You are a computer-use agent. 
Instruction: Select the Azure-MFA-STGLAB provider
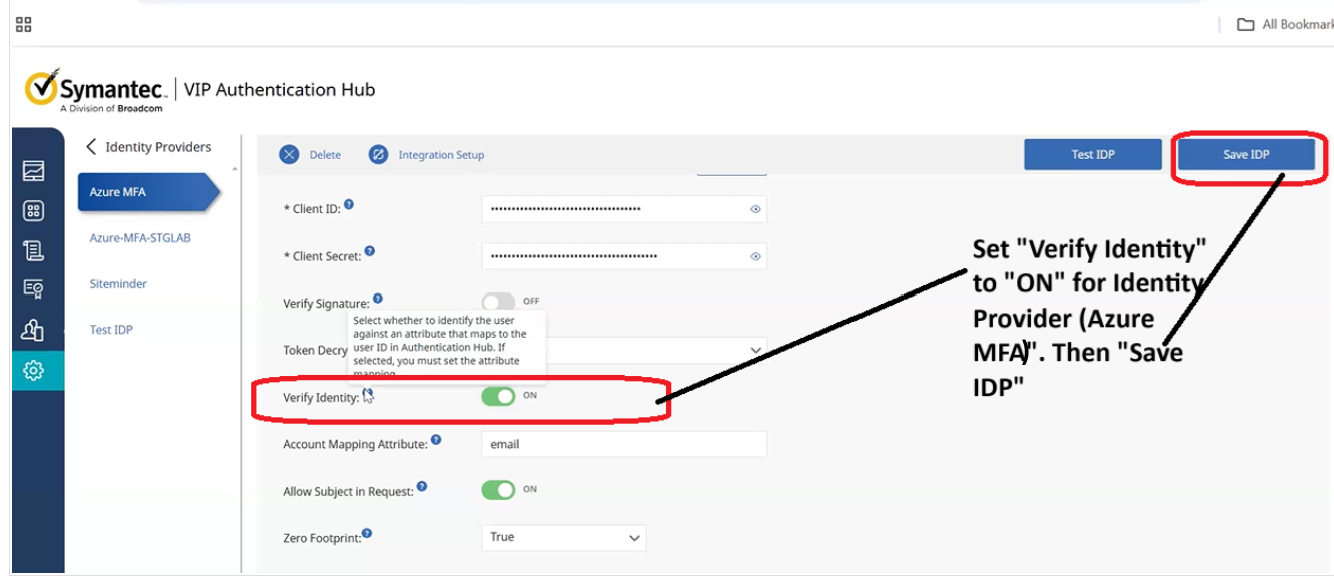[140, 238]
